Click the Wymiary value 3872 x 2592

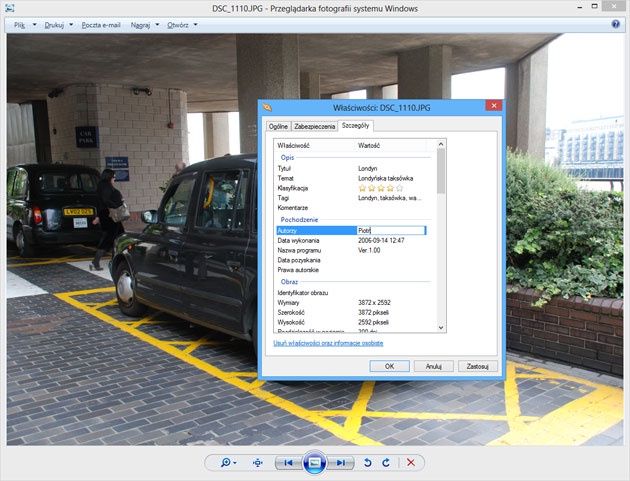(x=374, y=303)
